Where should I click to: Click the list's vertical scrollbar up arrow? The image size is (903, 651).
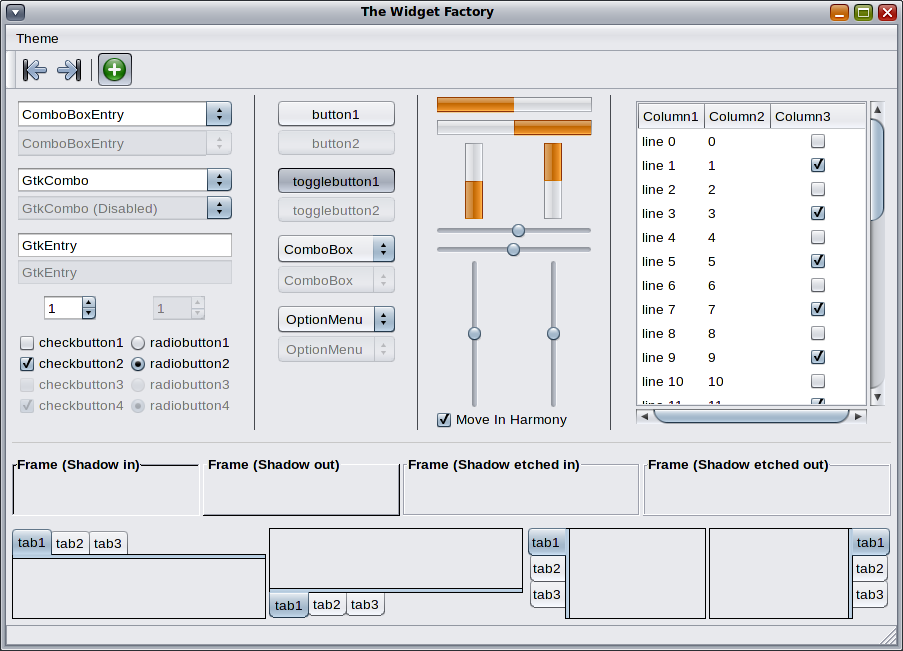point(877,109)
